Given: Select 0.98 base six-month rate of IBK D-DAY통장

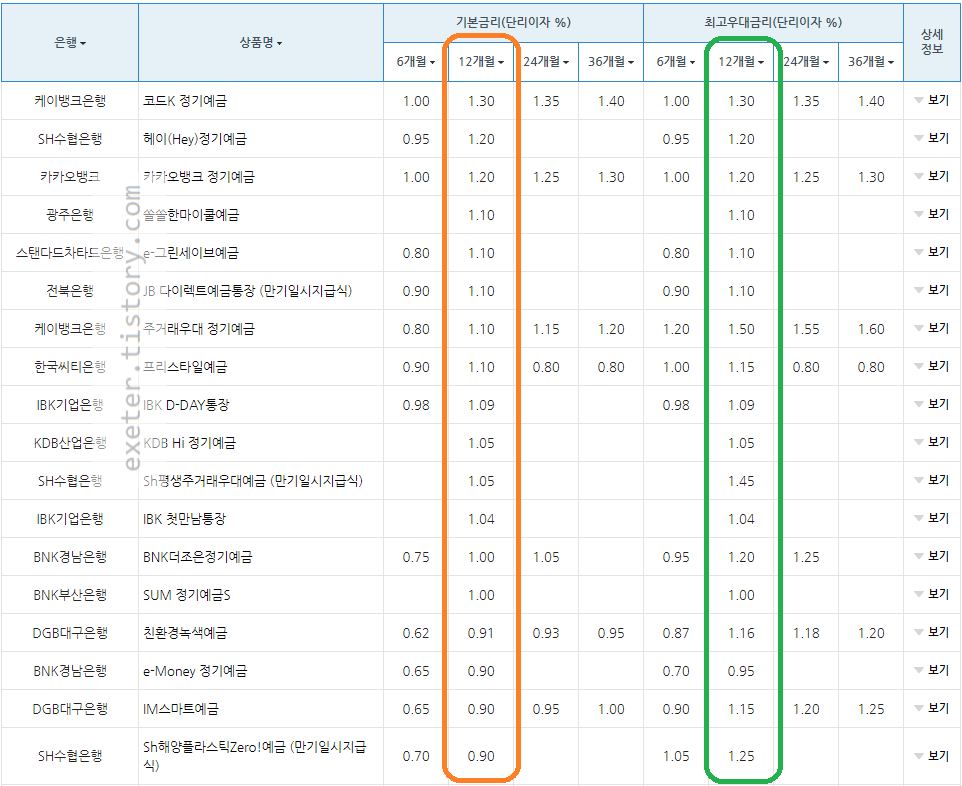Looking at the screenshot, I should tap(416, 405).
